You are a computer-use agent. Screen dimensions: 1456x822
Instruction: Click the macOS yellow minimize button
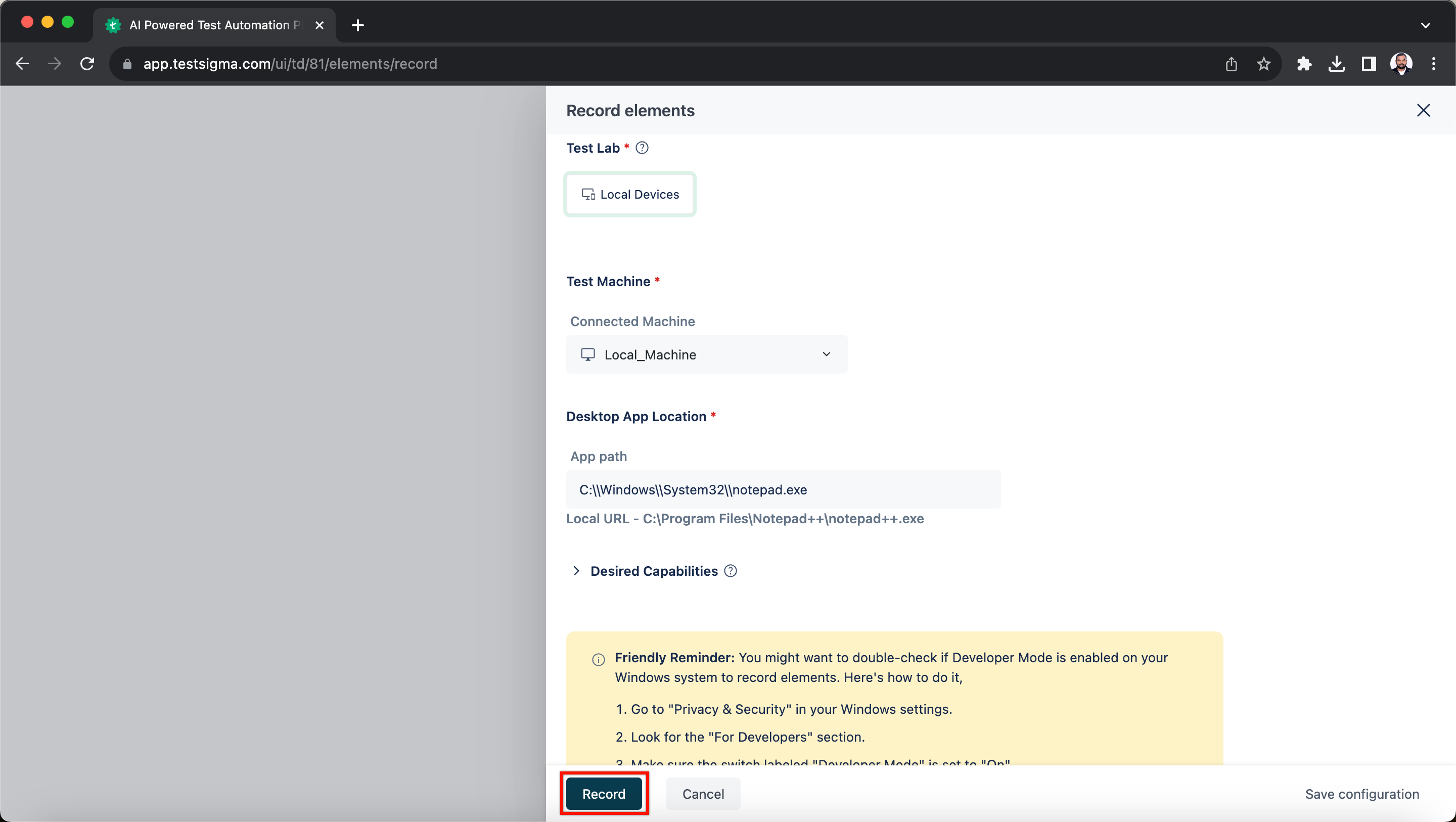48,22
